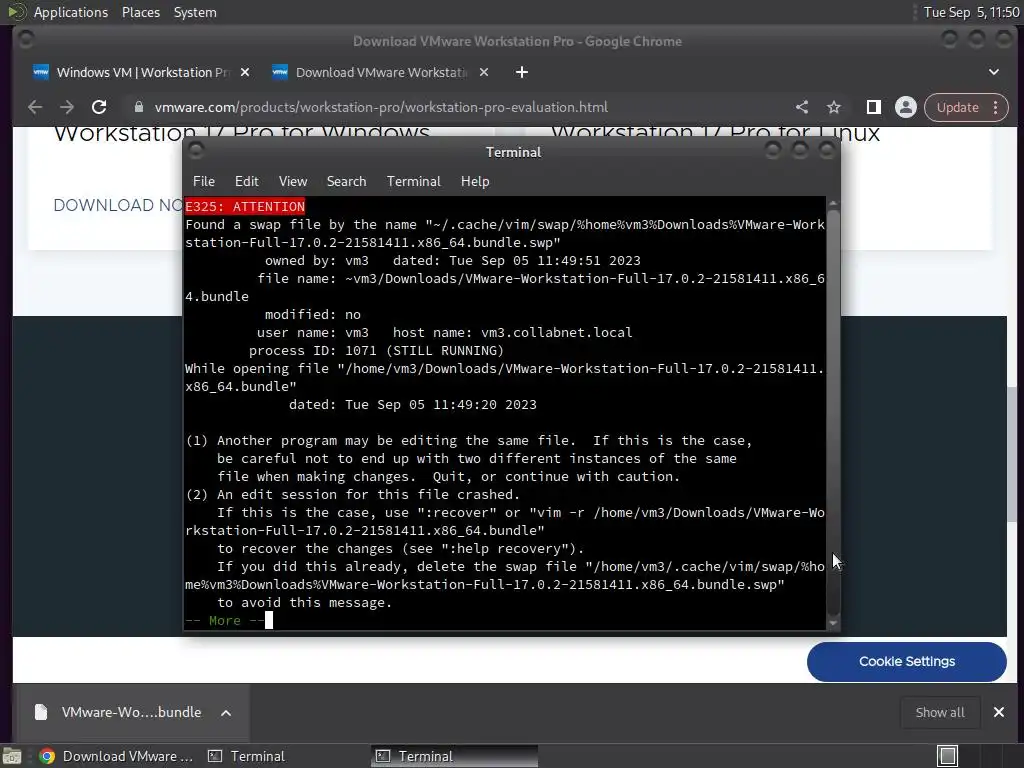Close the Windows VM Workstation tab
Viewport: 1024px width, 768px height.
coord(245,72)
